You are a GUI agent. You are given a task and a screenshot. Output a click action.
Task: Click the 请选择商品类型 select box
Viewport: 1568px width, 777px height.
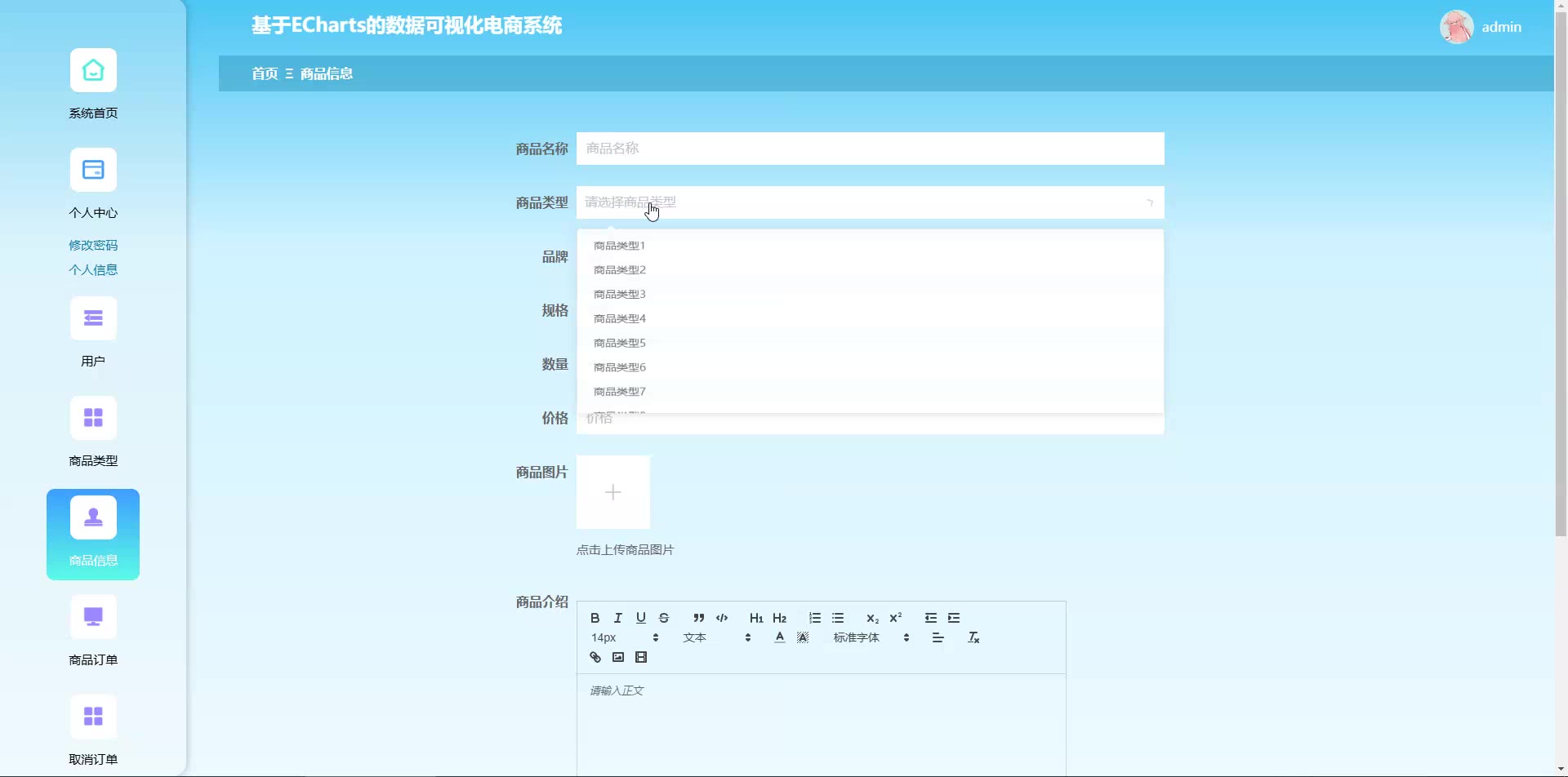[x=870, y=202]
